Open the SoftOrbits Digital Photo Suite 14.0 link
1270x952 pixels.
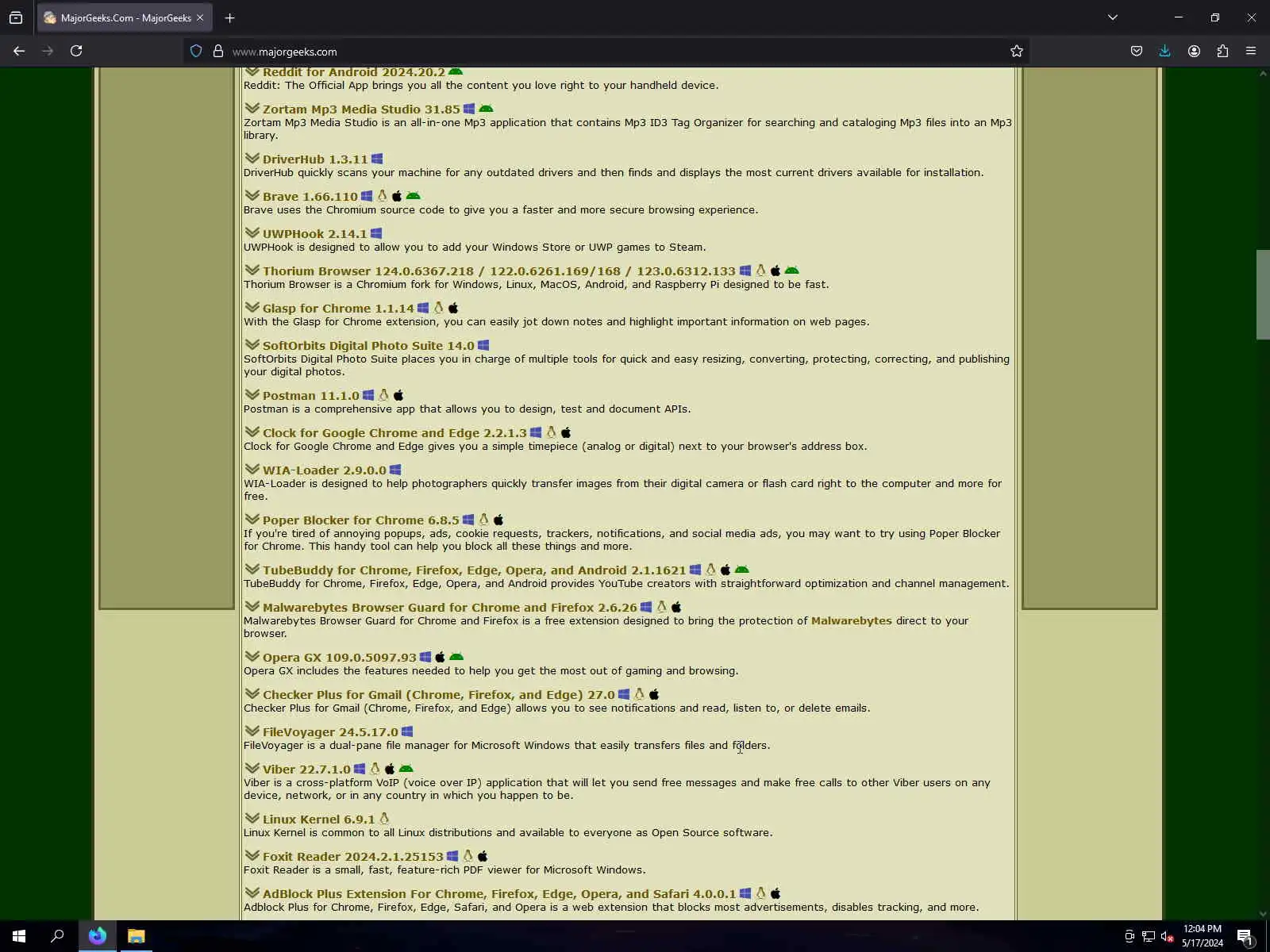coord(368,346)
